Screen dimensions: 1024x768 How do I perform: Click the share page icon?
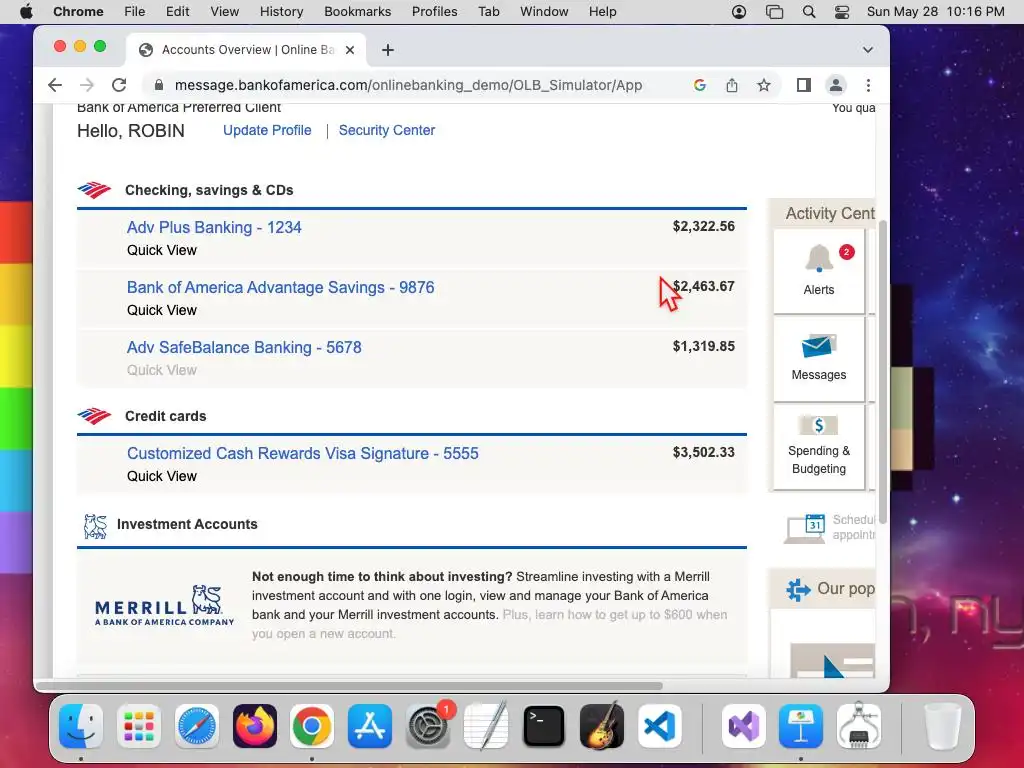[732, 85]
